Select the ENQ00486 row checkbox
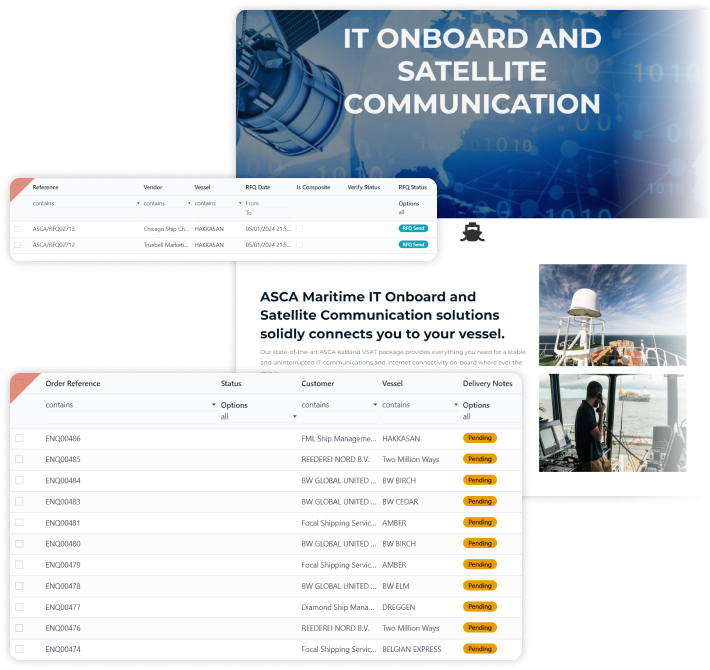The height and width of the screenshot is (670, 710). pyautogui.click(x=19, y=438)
